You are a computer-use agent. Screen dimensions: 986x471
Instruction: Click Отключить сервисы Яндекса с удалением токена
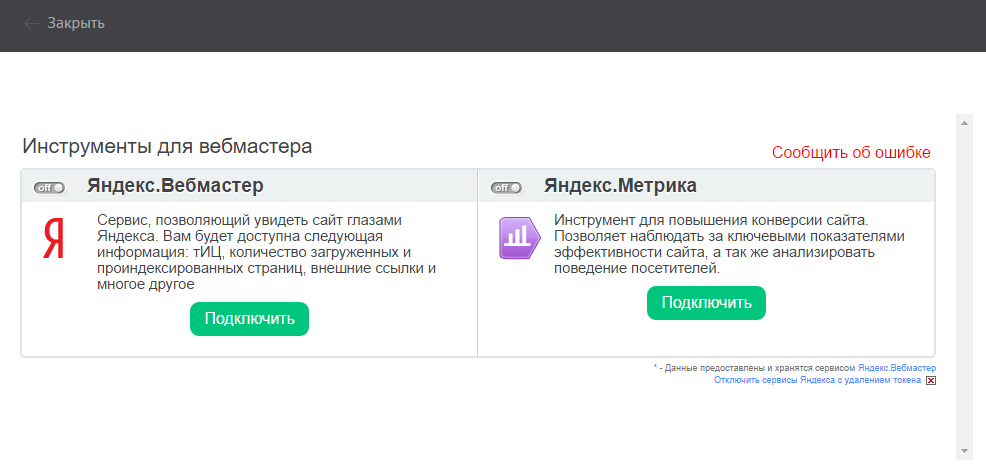817,380
